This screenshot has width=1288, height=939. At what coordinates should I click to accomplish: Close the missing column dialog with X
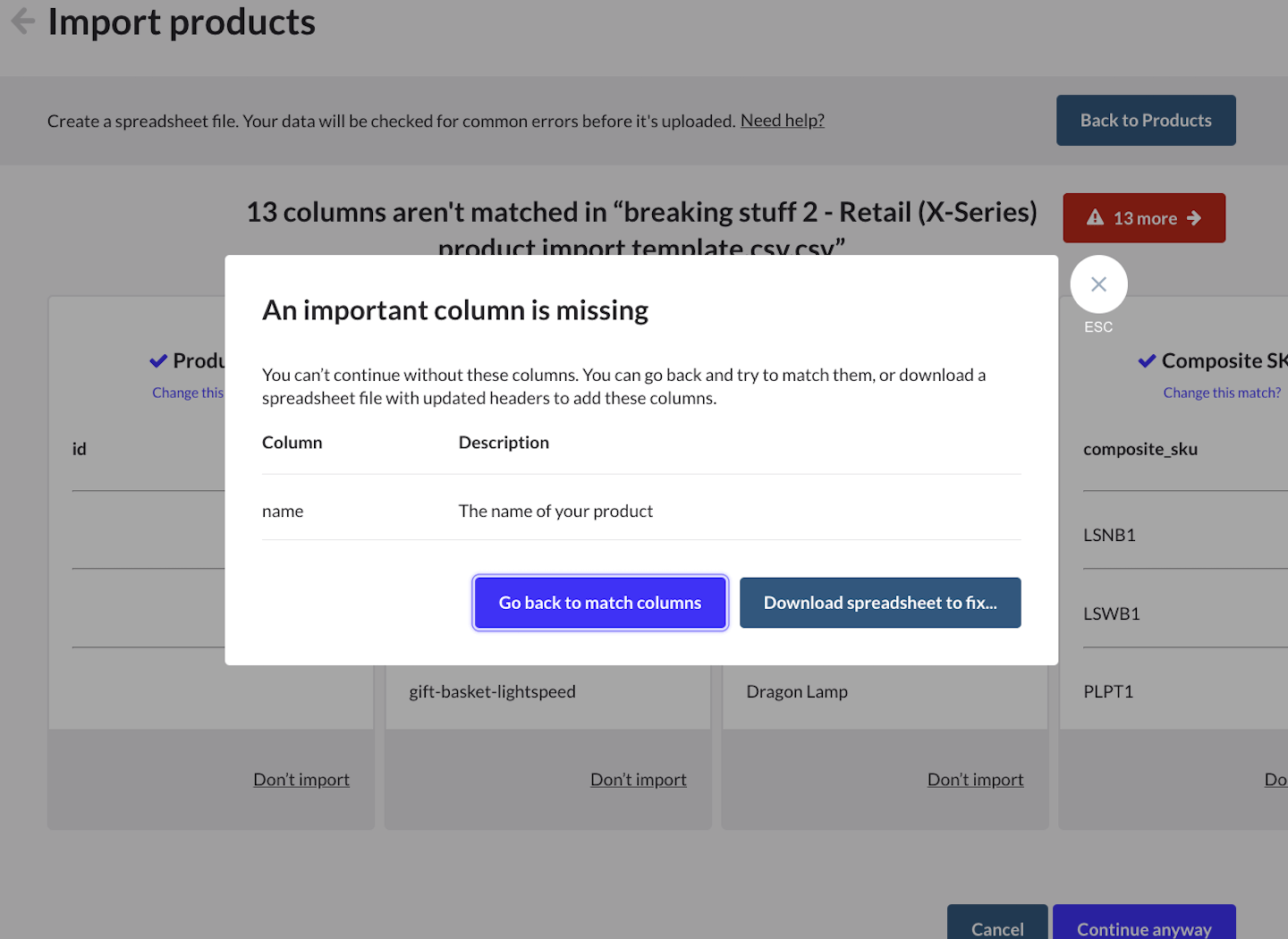click(x=1098, y=284)
